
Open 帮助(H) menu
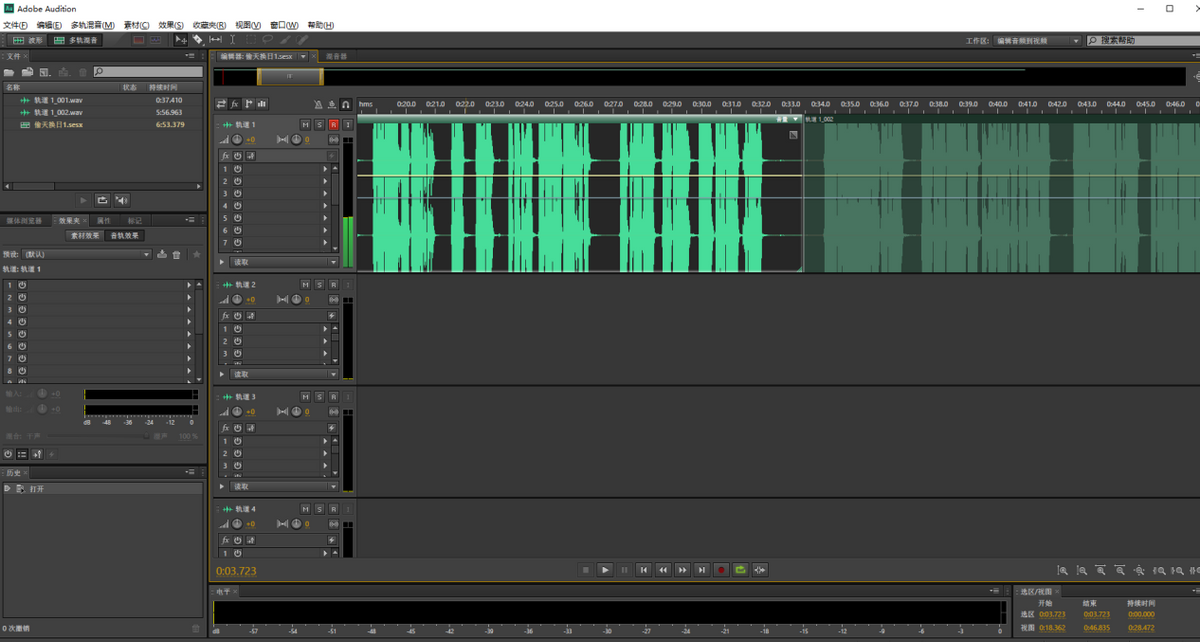(321, 25)
